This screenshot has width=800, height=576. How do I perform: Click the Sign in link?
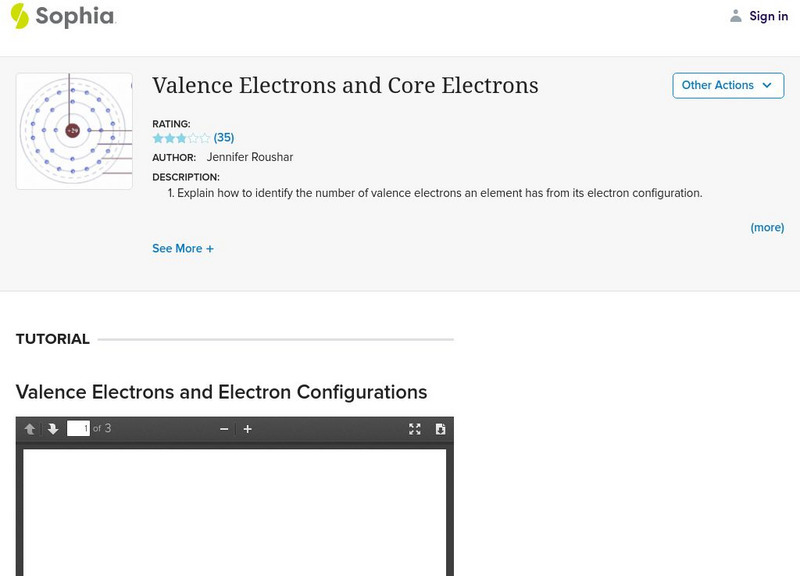[x=768, y=16]
